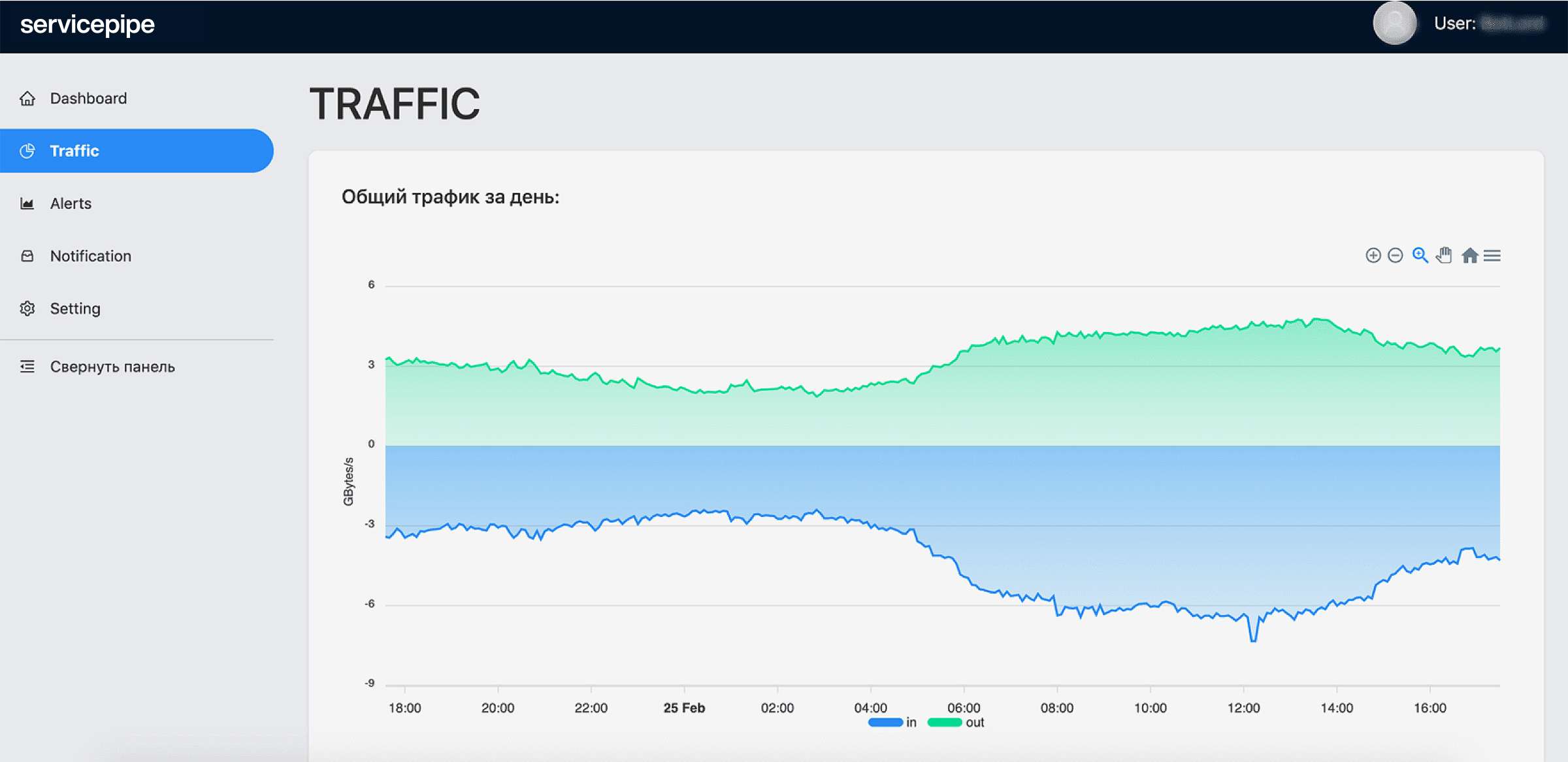
Task: Click the chart zoom out minus icon
Action: 1395,256
